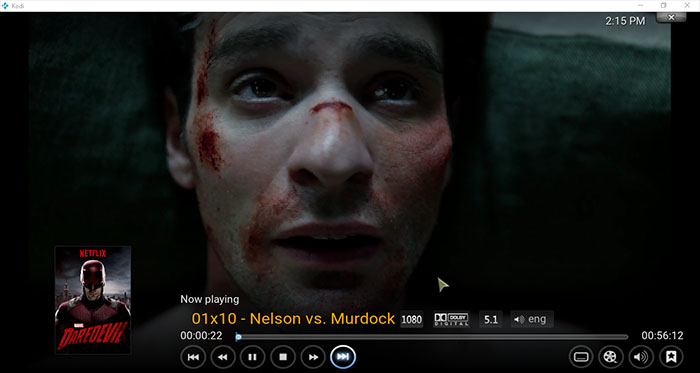
Task: Close the fullscreen OSD with X tab
Action: (671, 17)
